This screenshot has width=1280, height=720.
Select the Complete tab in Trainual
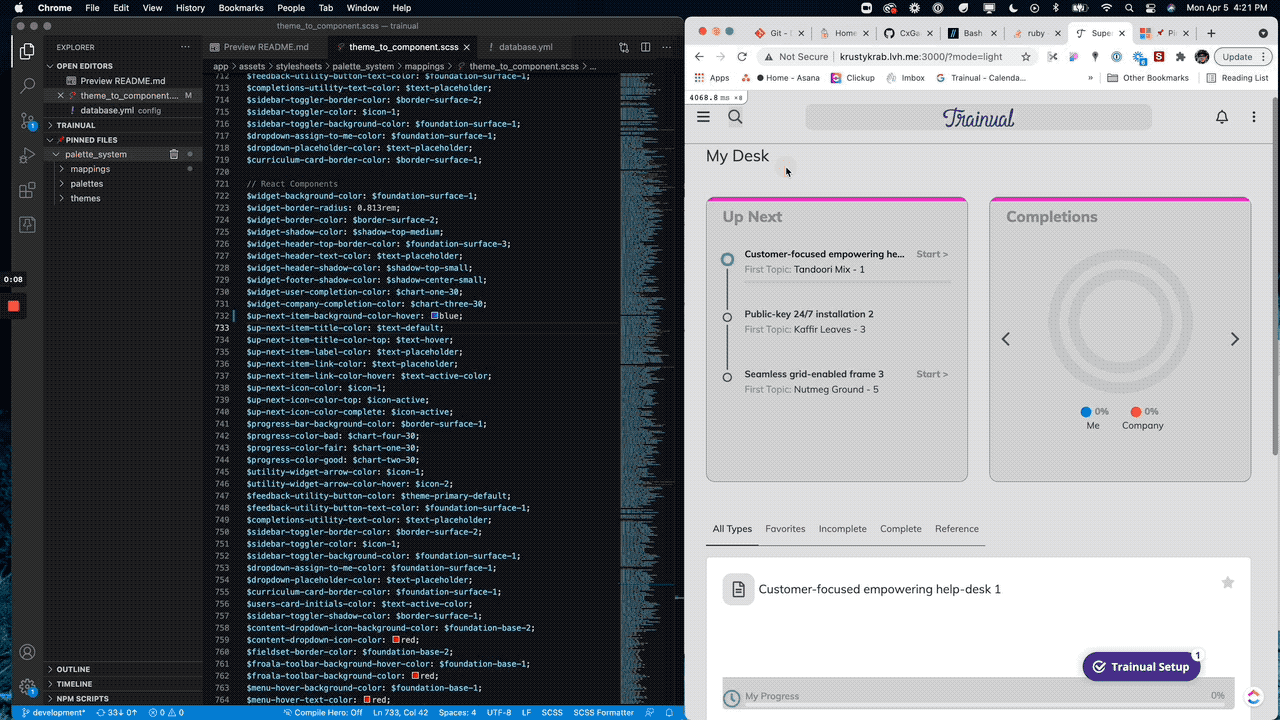point(901,529)
